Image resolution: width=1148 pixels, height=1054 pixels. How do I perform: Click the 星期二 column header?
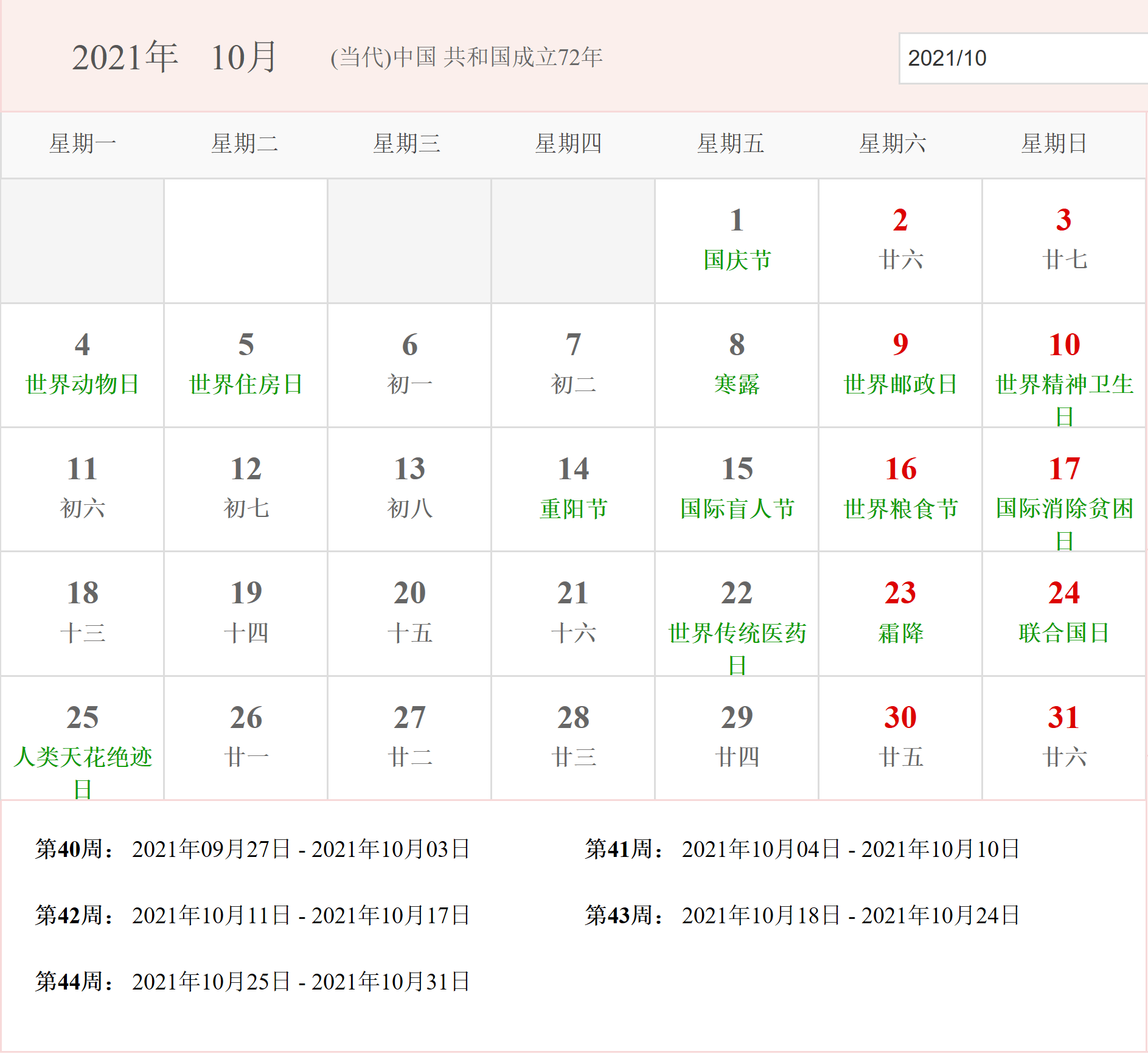tap(245, 144)
